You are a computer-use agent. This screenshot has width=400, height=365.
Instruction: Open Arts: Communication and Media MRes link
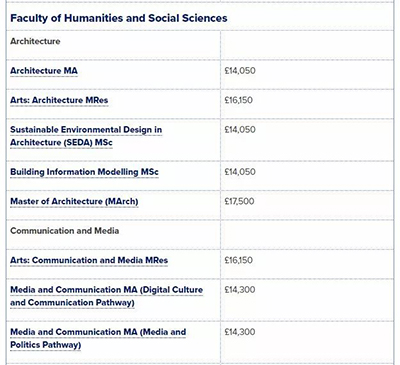click(x=89, y=260)
